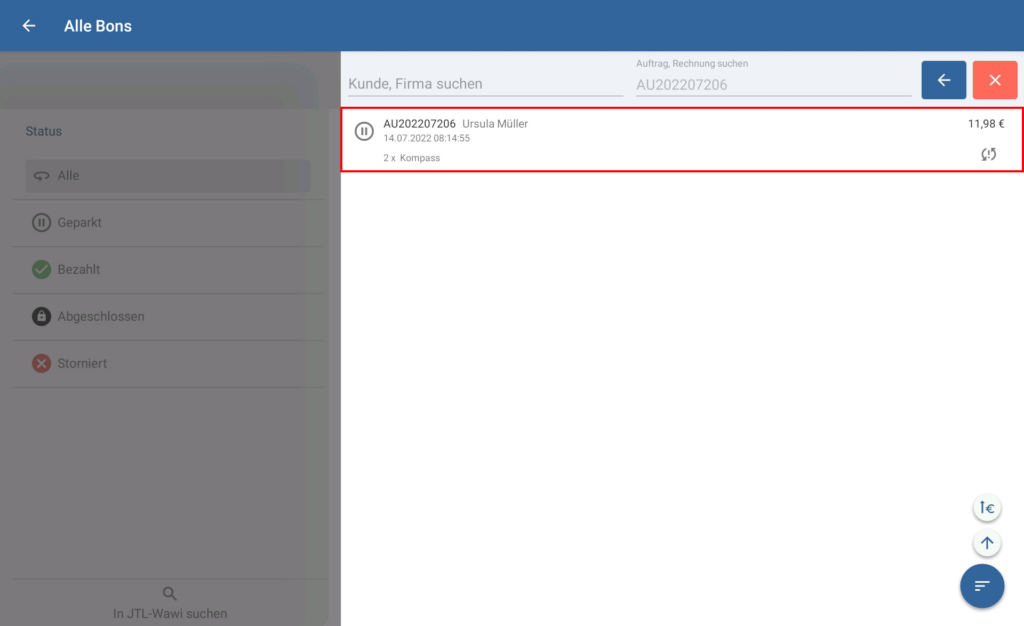The height and width of the screenshot is (626, 1024).
Task: Click the up arrow sort button
Action: tap(987, 543)
